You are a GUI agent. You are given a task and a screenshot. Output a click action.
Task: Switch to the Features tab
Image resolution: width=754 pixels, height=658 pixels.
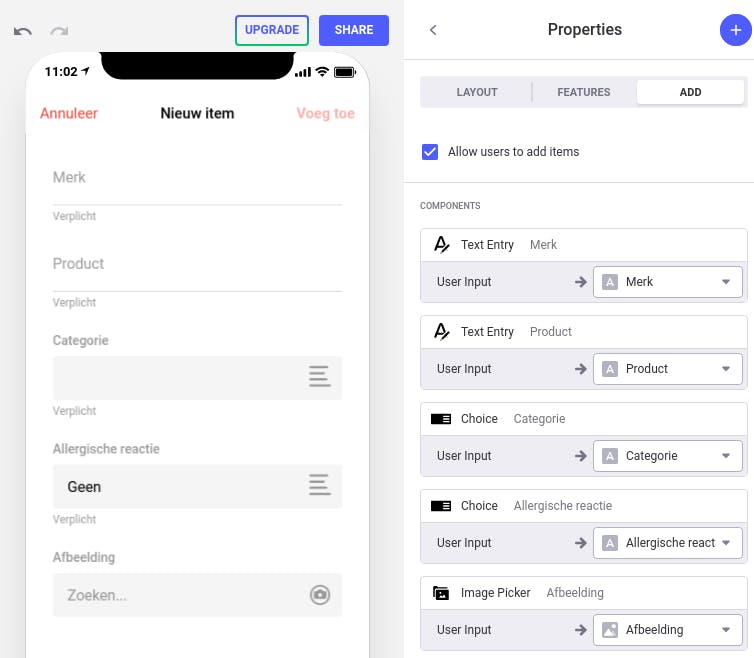[584, 92]
